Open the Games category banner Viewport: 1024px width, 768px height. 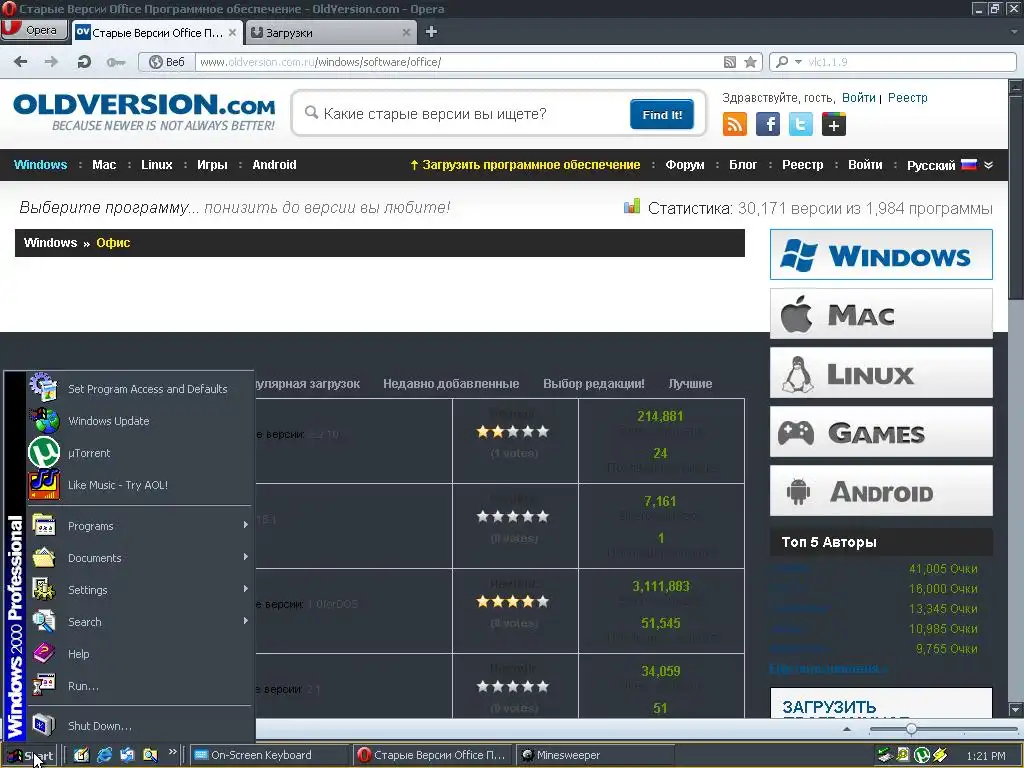(881, 432)
